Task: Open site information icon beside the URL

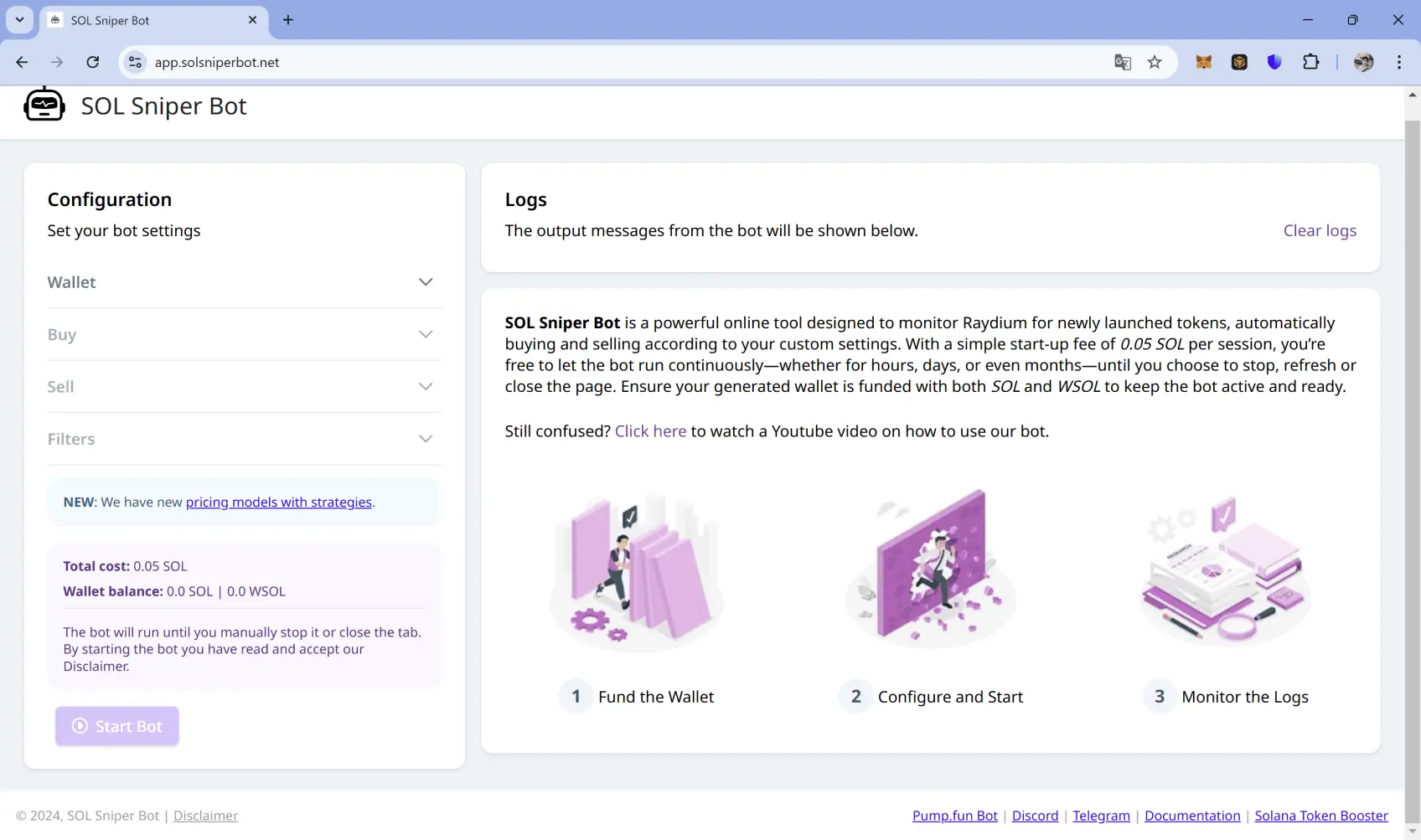Action: [134, 62]
